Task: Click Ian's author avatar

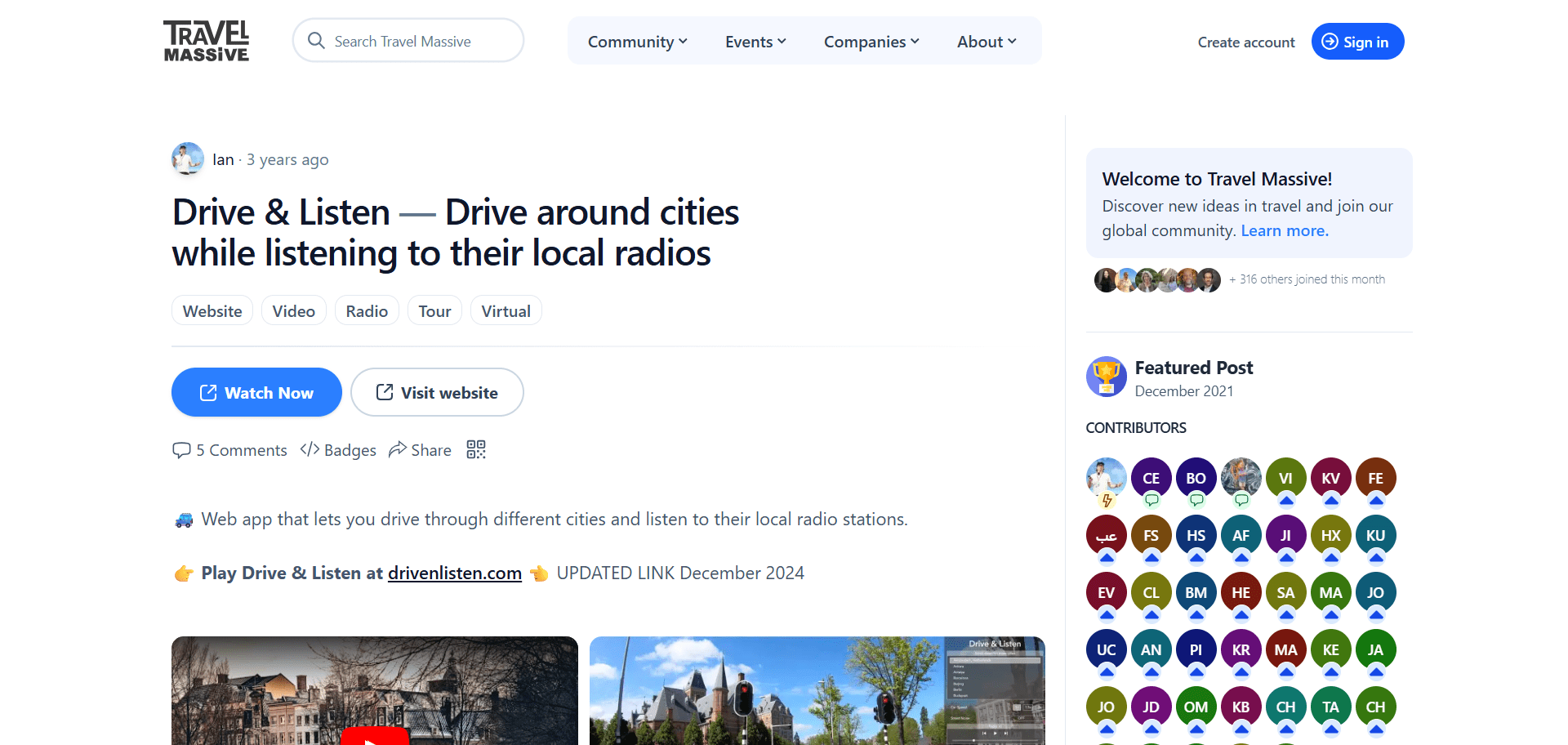Action: tap(188, 159)
